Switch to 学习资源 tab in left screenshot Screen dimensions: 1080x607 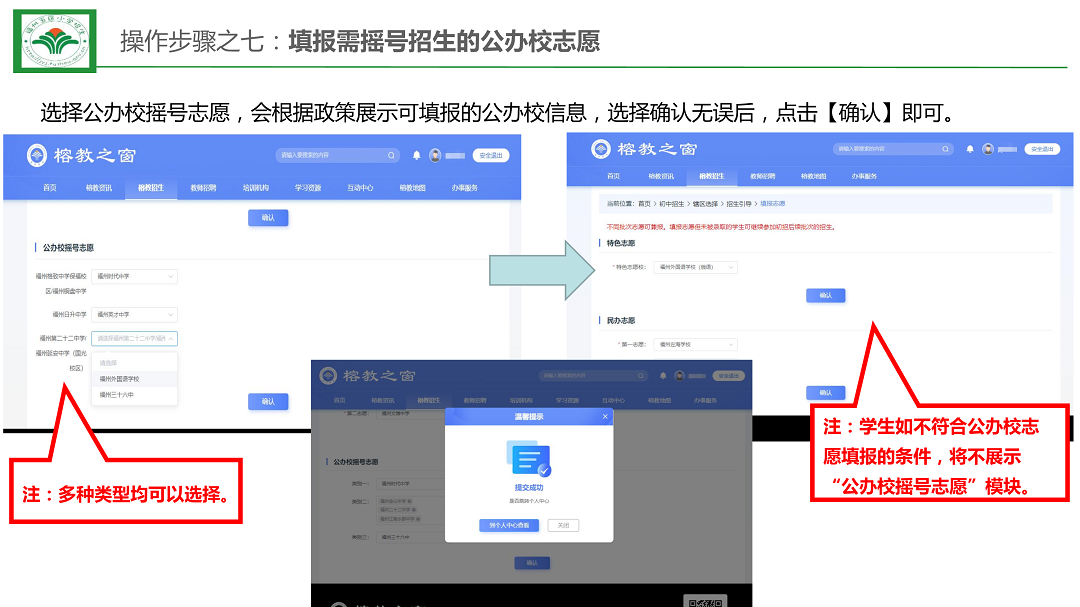(309, 188)
